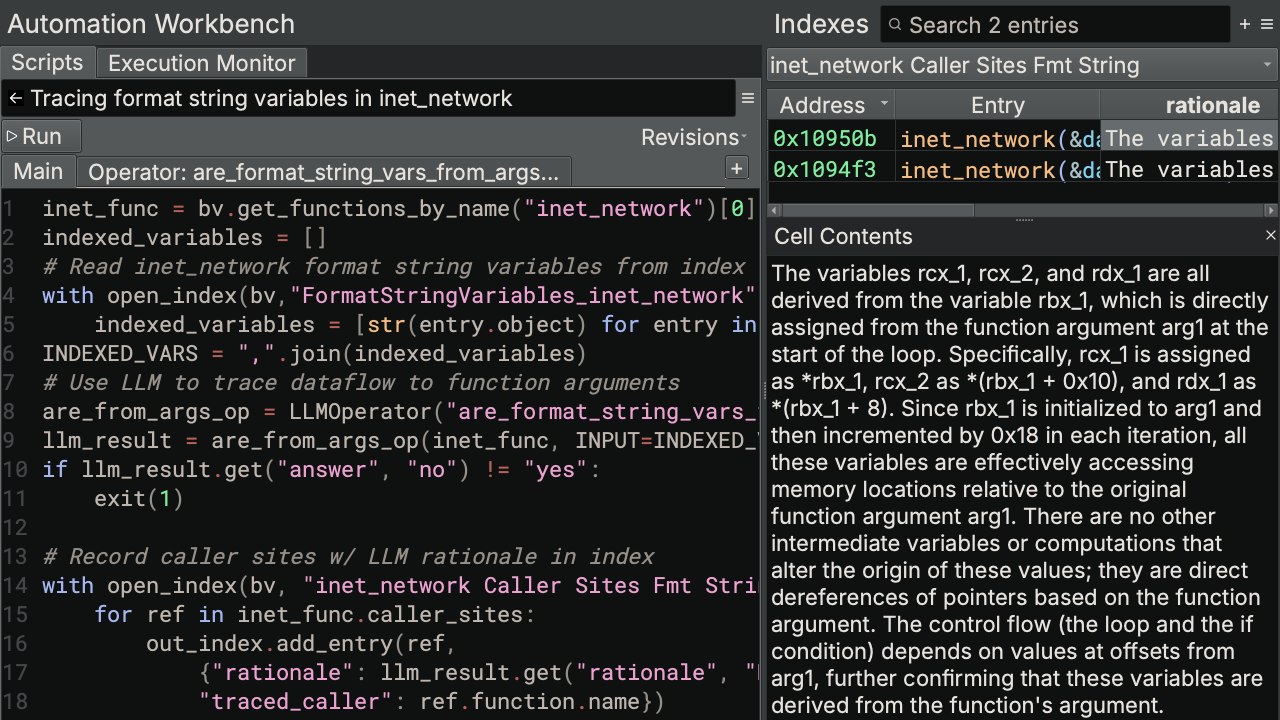Click the scrollbar right arrow under table
1280x720 pixels.
click(1271, 210)
